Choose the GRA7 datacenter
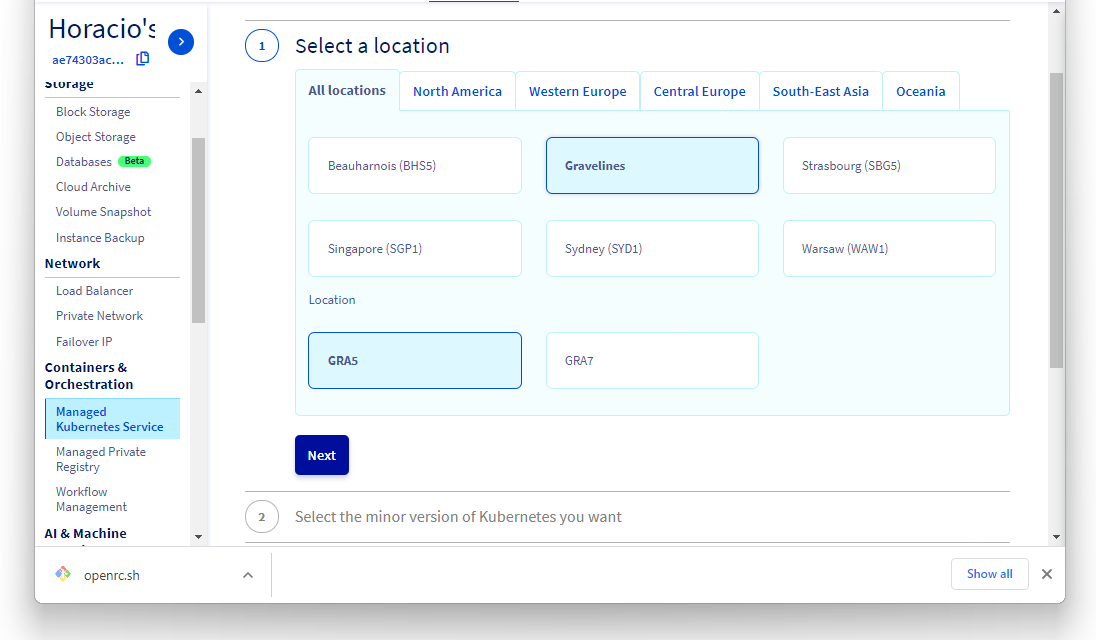Viewport: 1096px width, 640px height. point(652,360)
